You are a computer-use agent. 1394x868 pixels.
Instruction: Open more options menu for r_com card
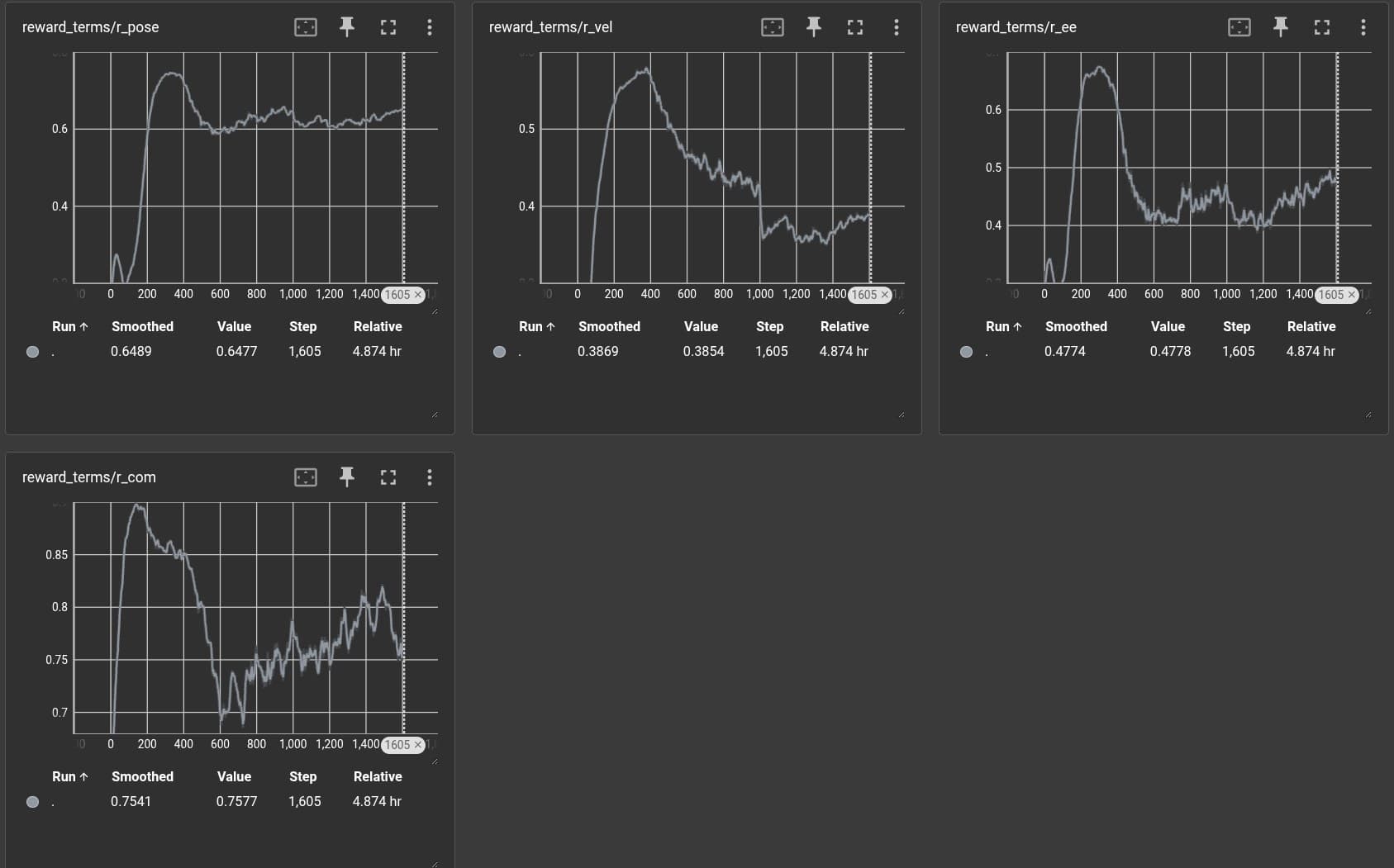tap(429, 477)
